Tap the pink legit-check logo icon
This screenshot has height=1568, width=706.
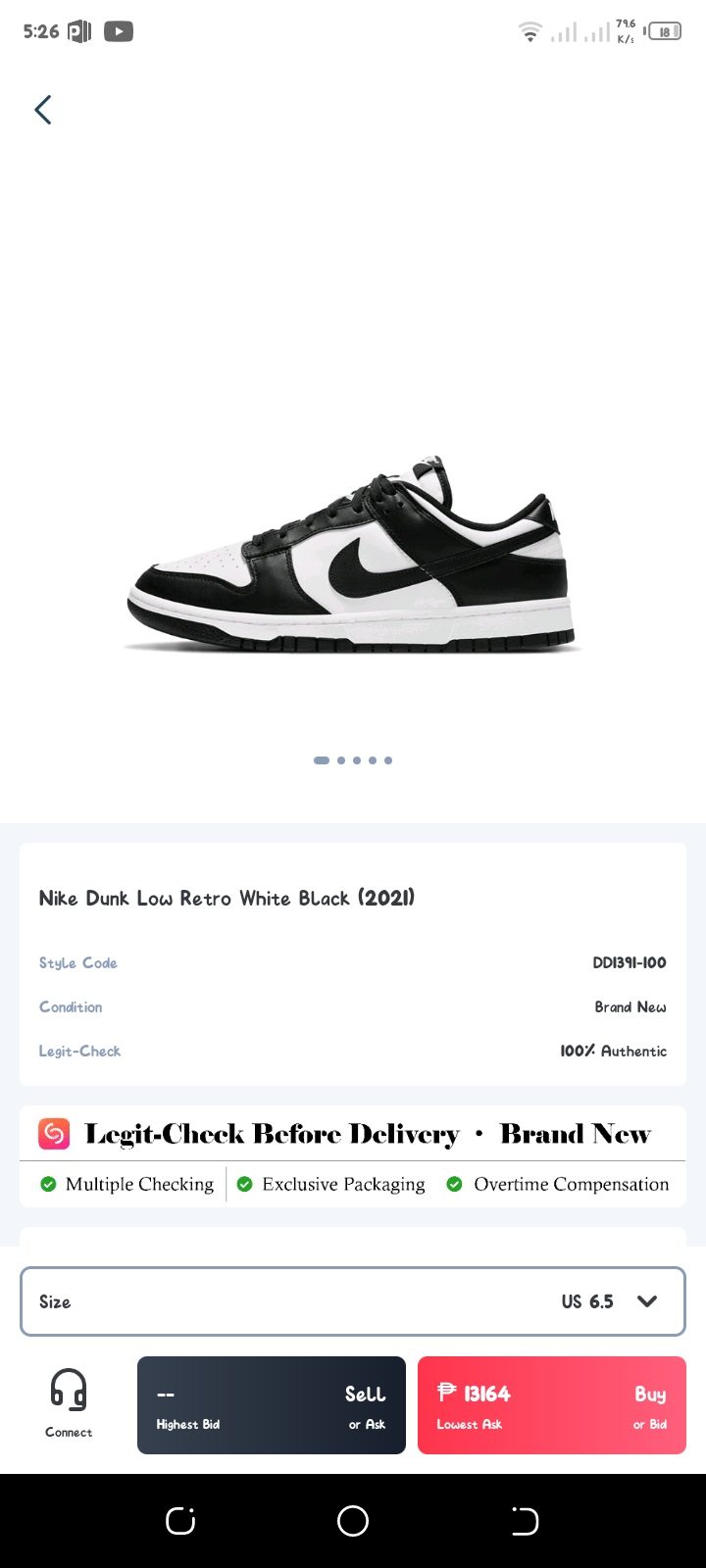coord(54,1134)
